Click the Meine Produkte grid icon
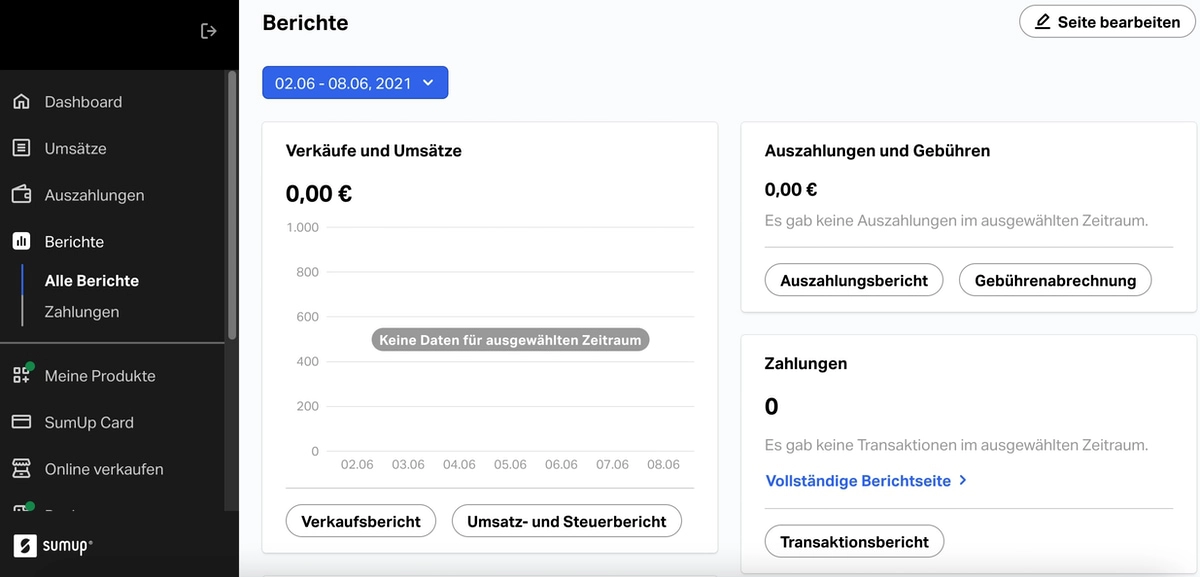1200x577 pixels. pyautogui.click(x=21, y=376)
